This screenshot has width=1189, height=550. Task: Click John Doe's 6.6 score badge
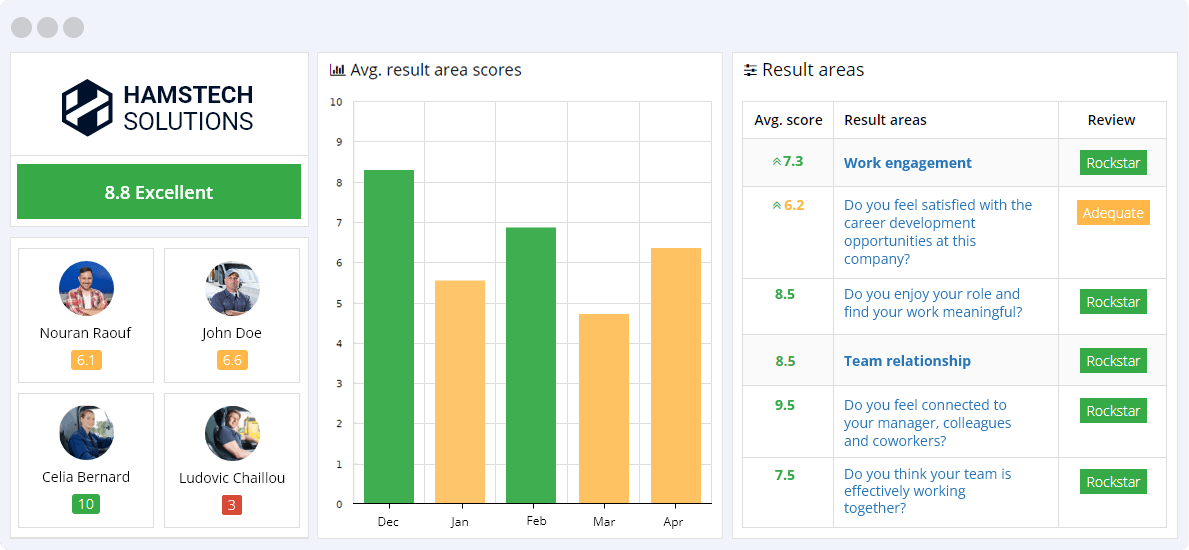coord(232,360)
